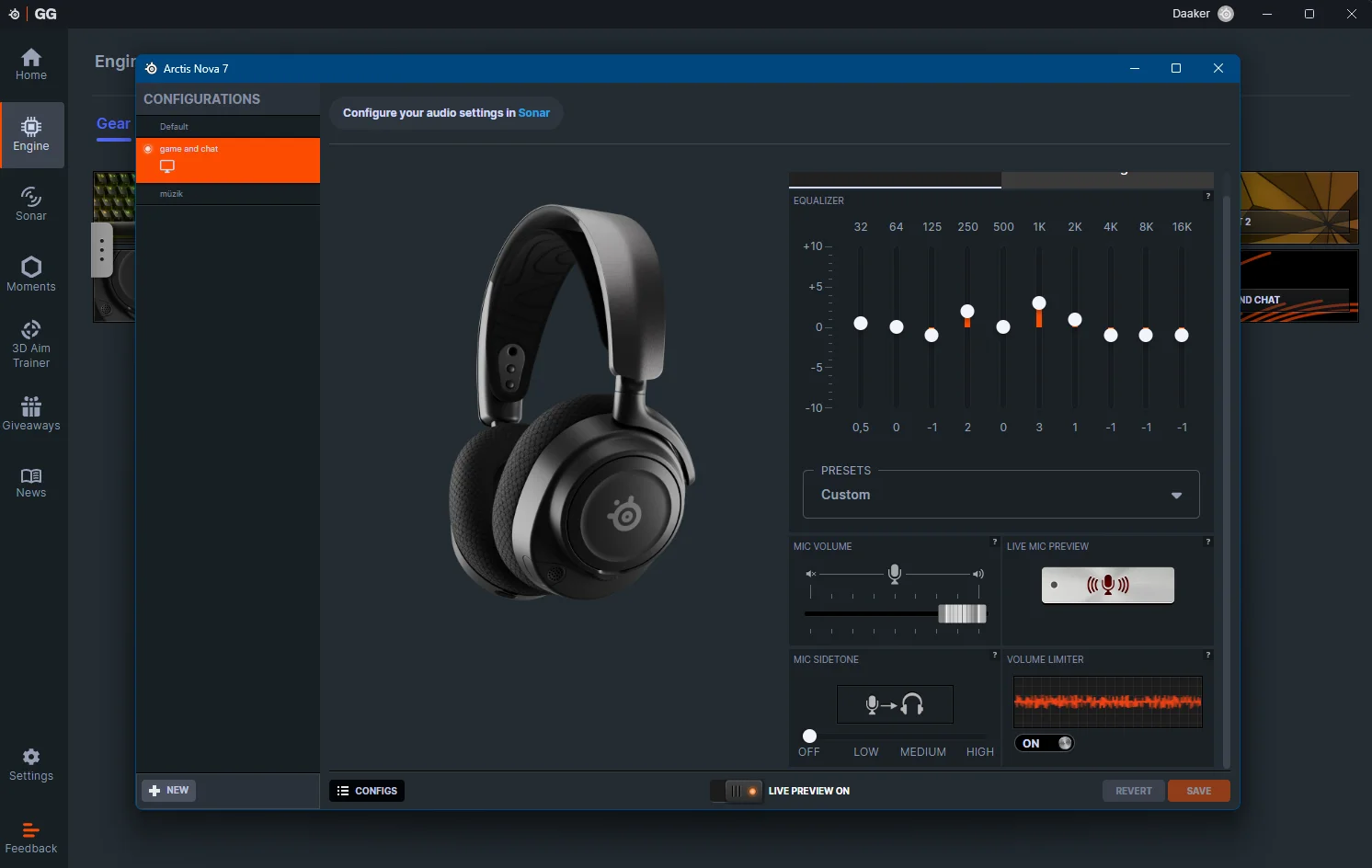This screenshot has width=1372, height=868.
Task: Switch to the Gear tab
Action: (113, 124)
